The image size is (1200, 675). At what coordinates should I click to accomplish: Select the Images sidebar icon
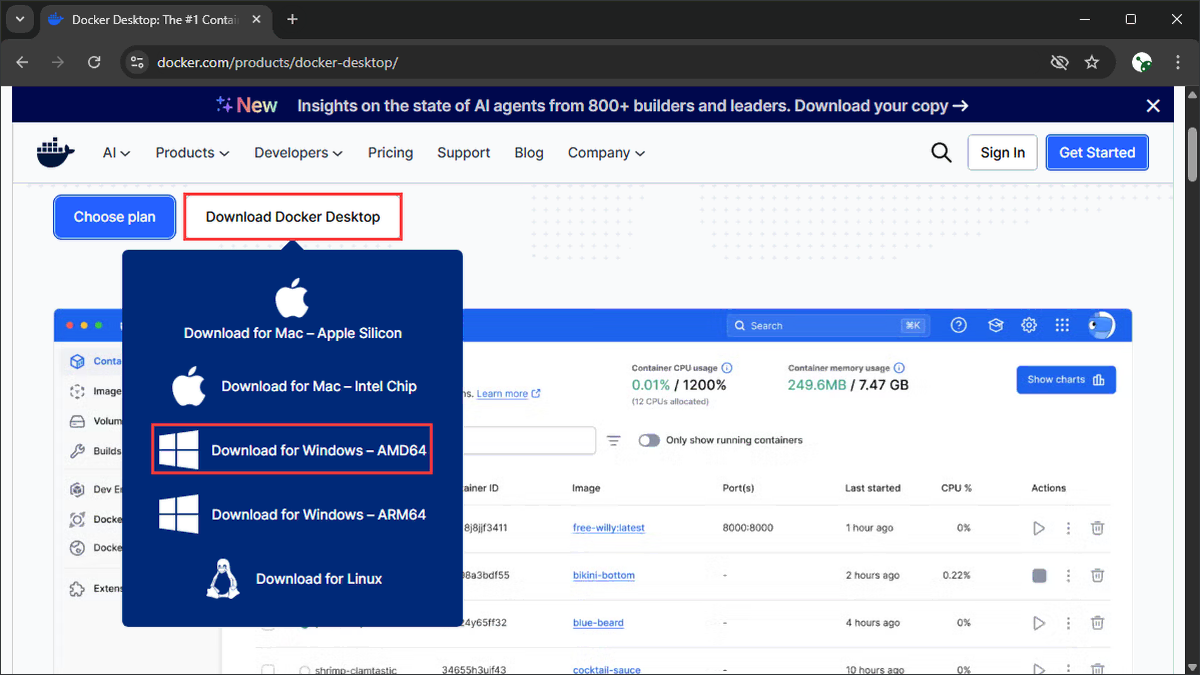pos(77,392)
